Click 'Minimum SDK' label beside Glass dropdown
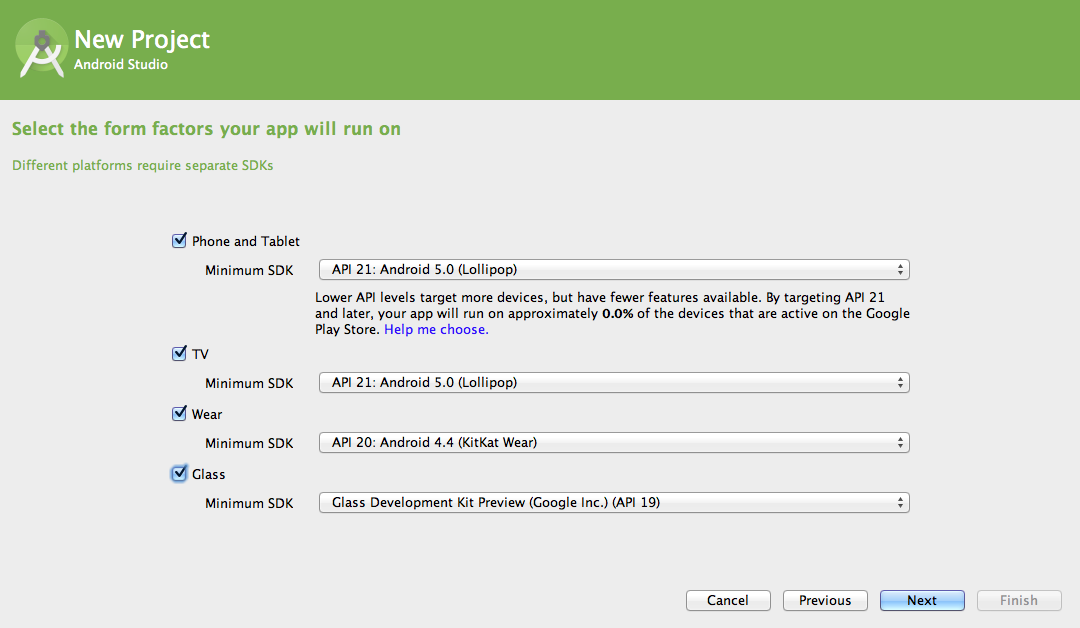1080x628 pixels. click(249, 503)
